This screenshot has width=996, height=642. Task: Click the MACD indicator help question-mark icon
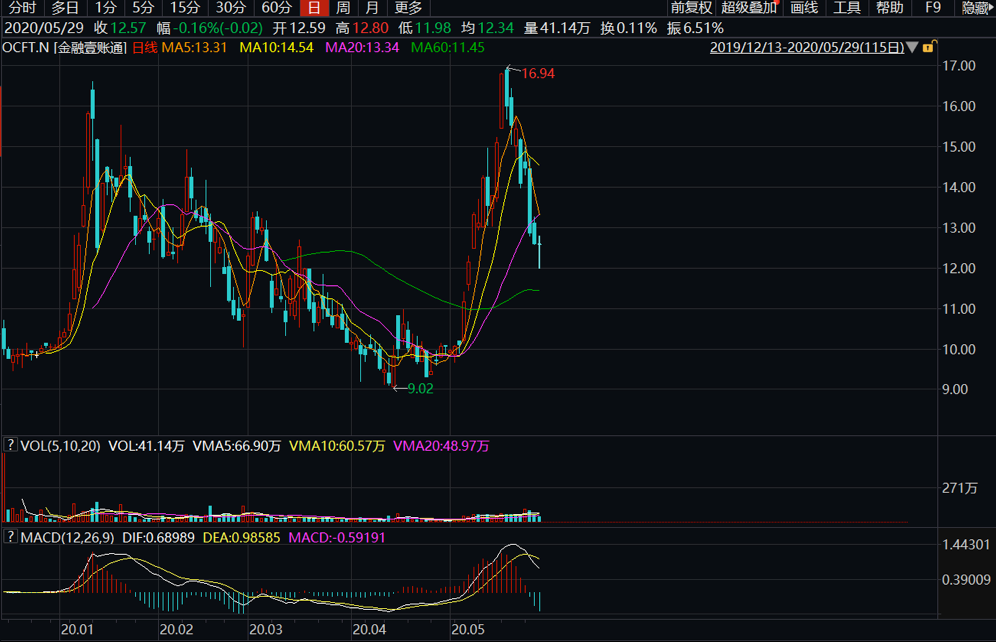11,538
